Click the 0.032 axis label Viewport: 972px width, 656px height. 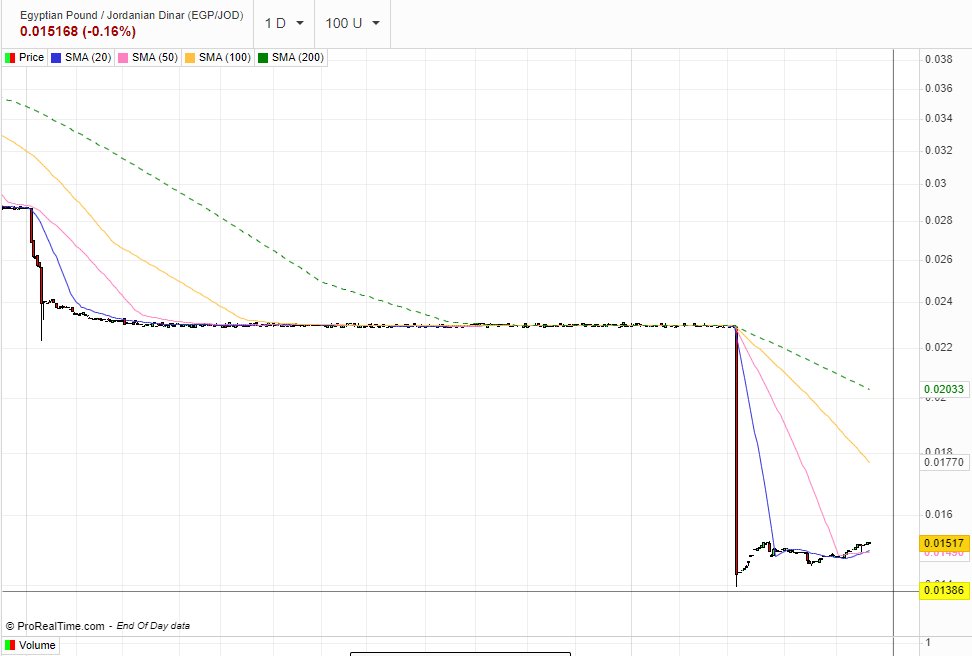pyautogui.click(x=939, y=150)
